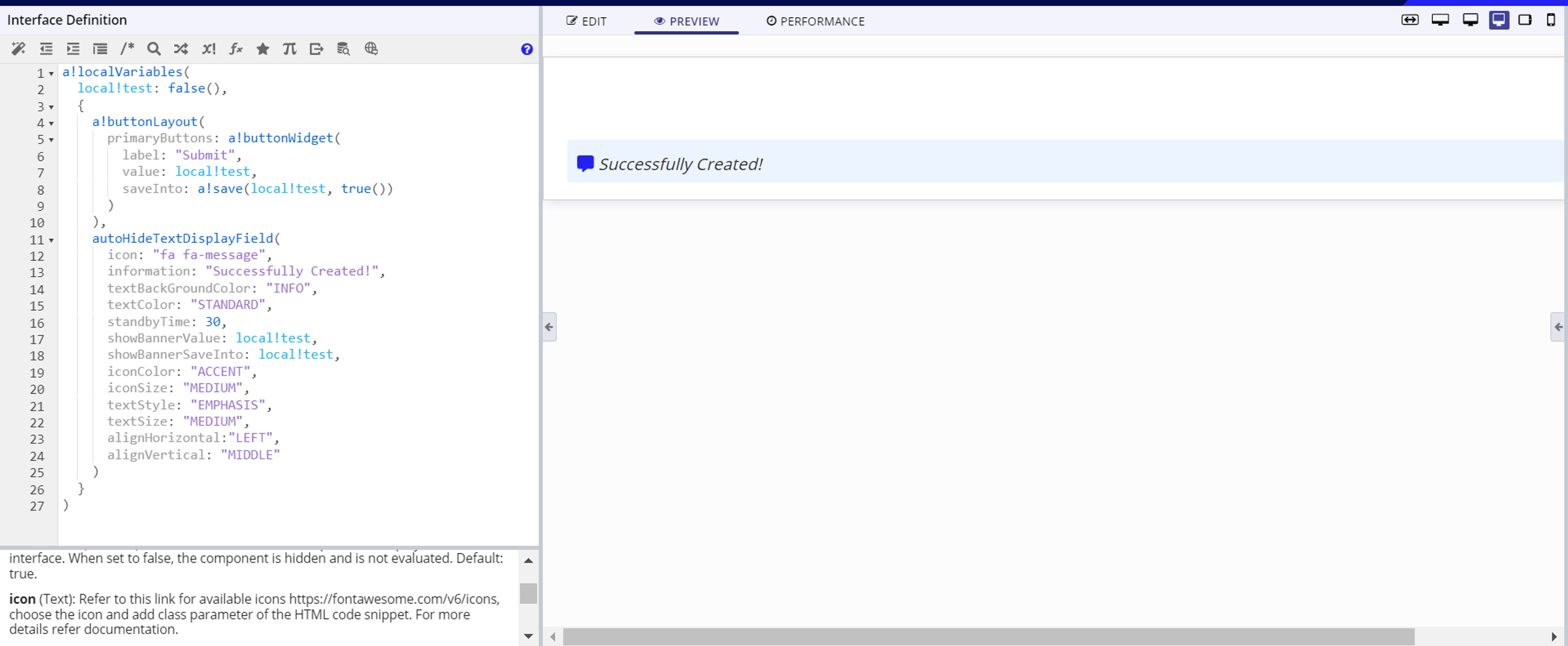This screenshot has width=1568, height=646.
Task: Click the align lines toolbar icon
Action: click(x=100, y=49)
